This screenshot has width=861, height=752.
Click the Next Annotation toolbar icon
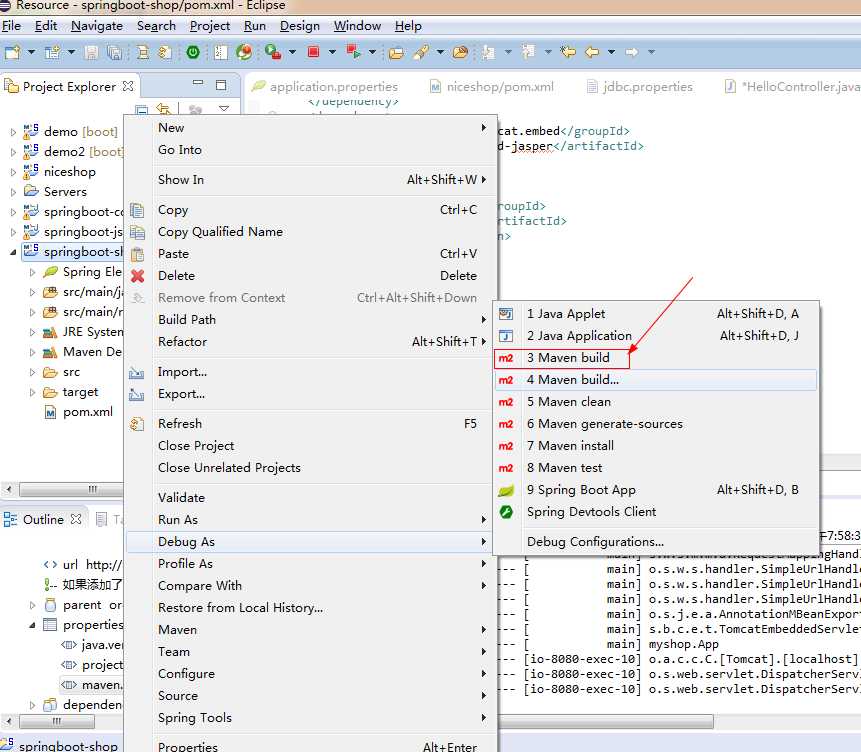[x=488, y=52]
